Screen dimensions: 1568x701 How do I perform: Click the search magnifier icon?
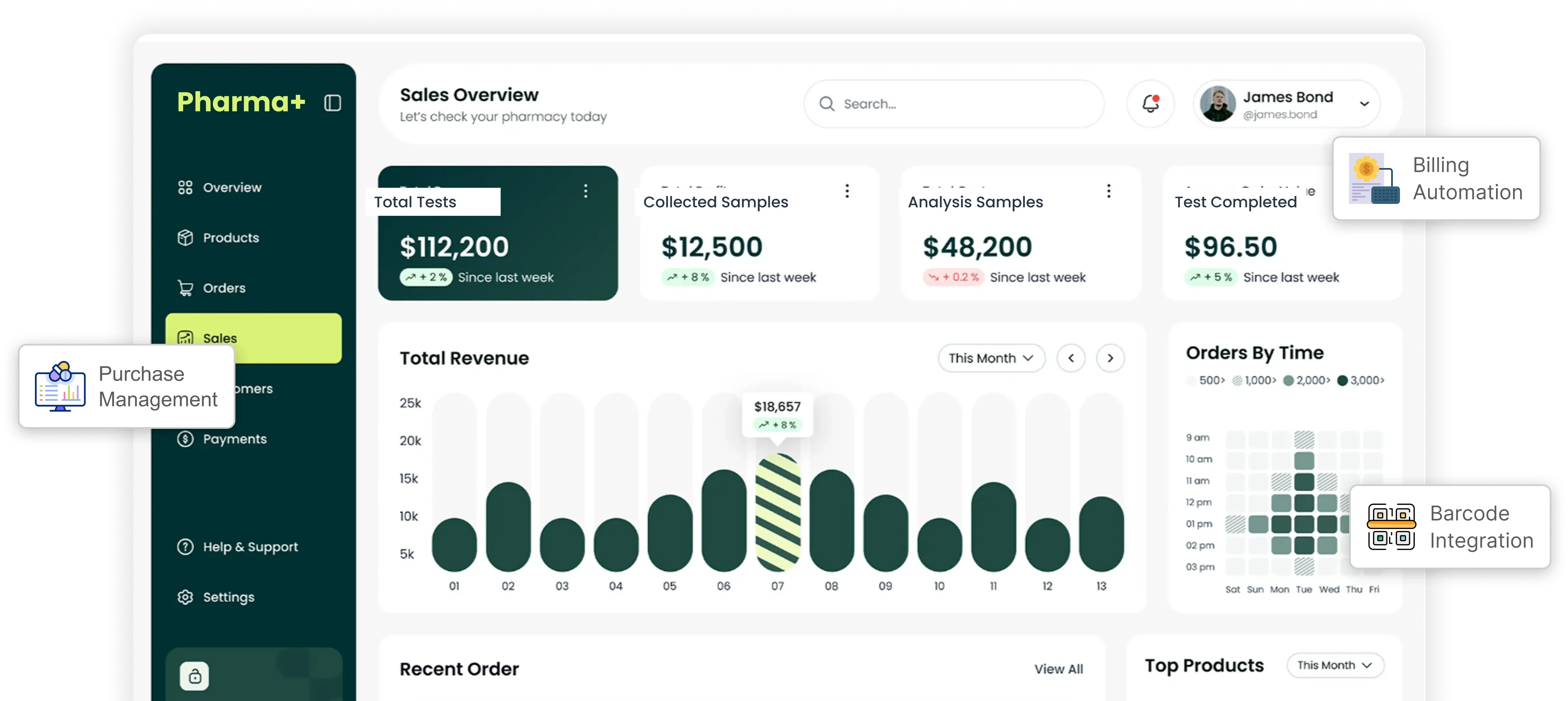827,104
